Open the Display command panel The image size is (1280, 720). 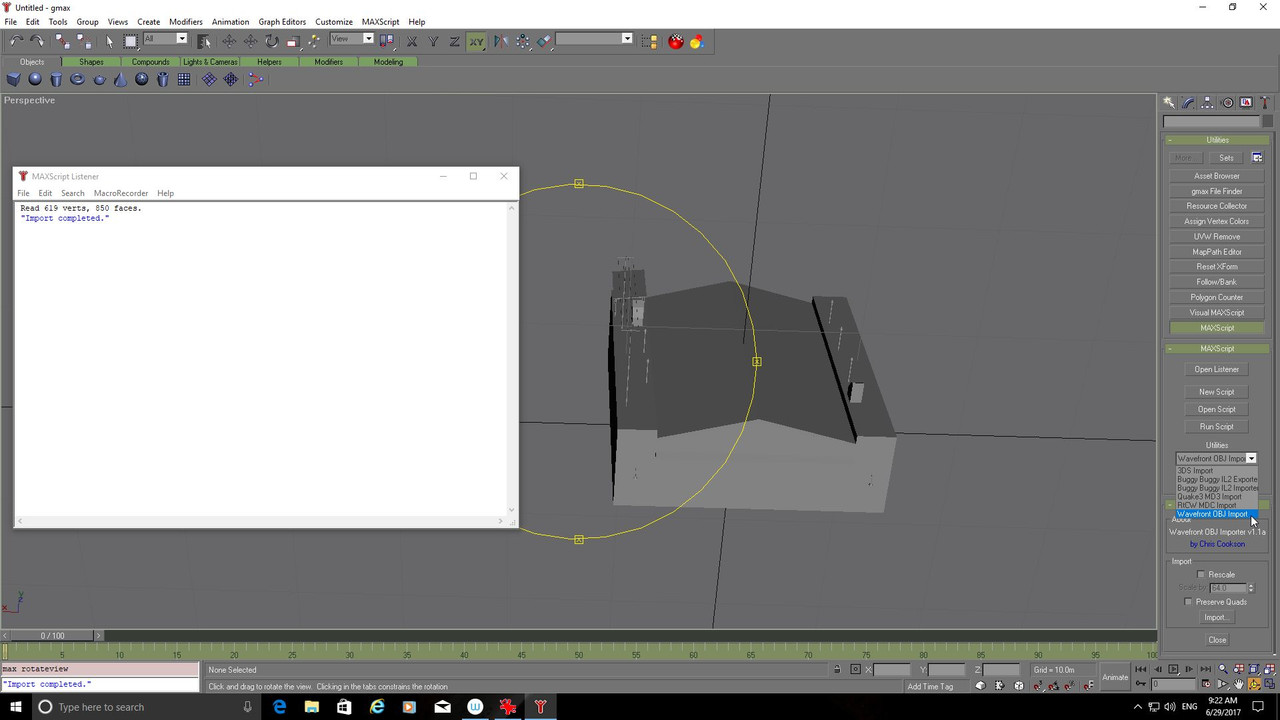pyautogui.click(x=1246, y=102)
